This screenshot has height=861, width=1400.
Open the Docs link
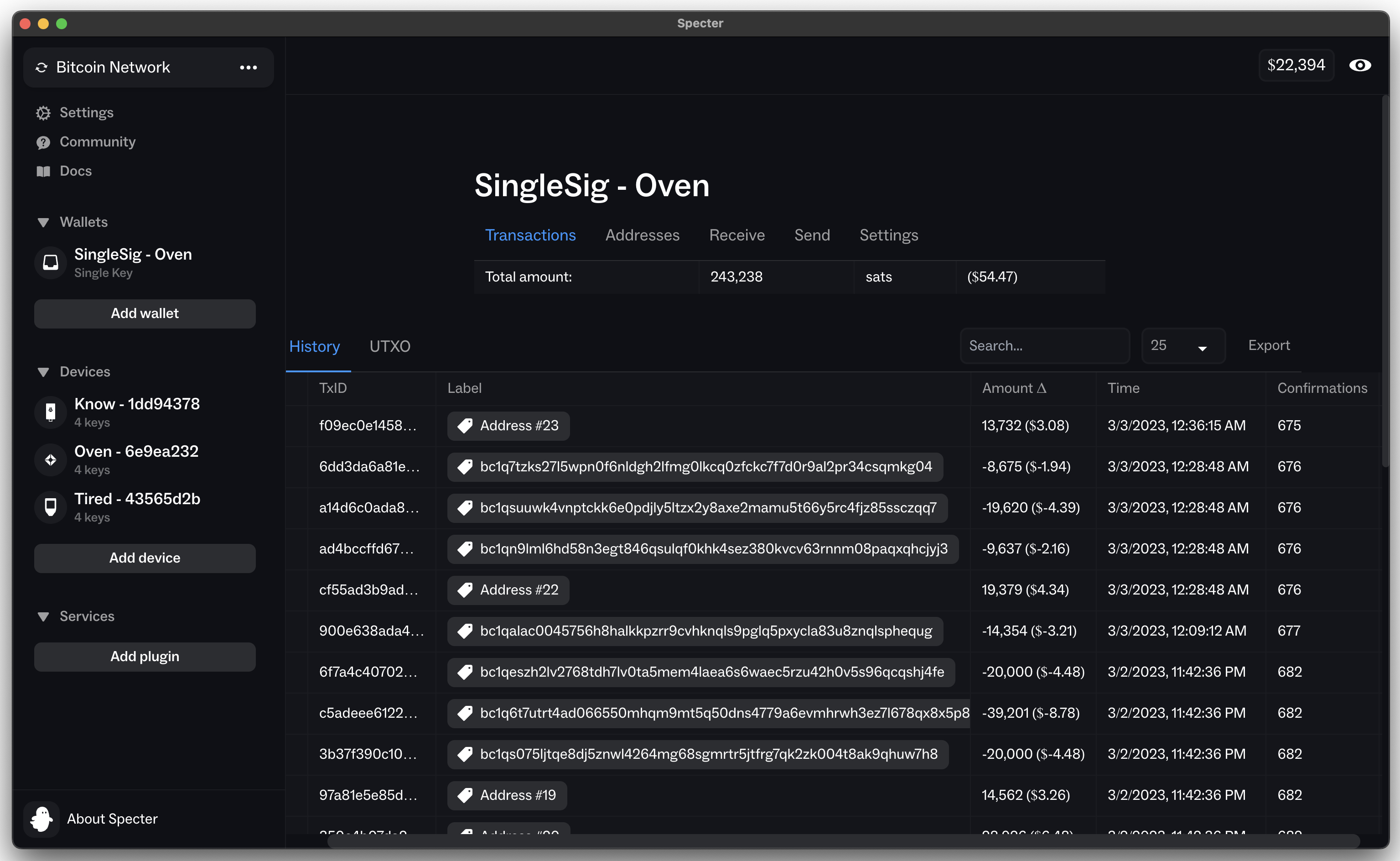pos(76,171)
